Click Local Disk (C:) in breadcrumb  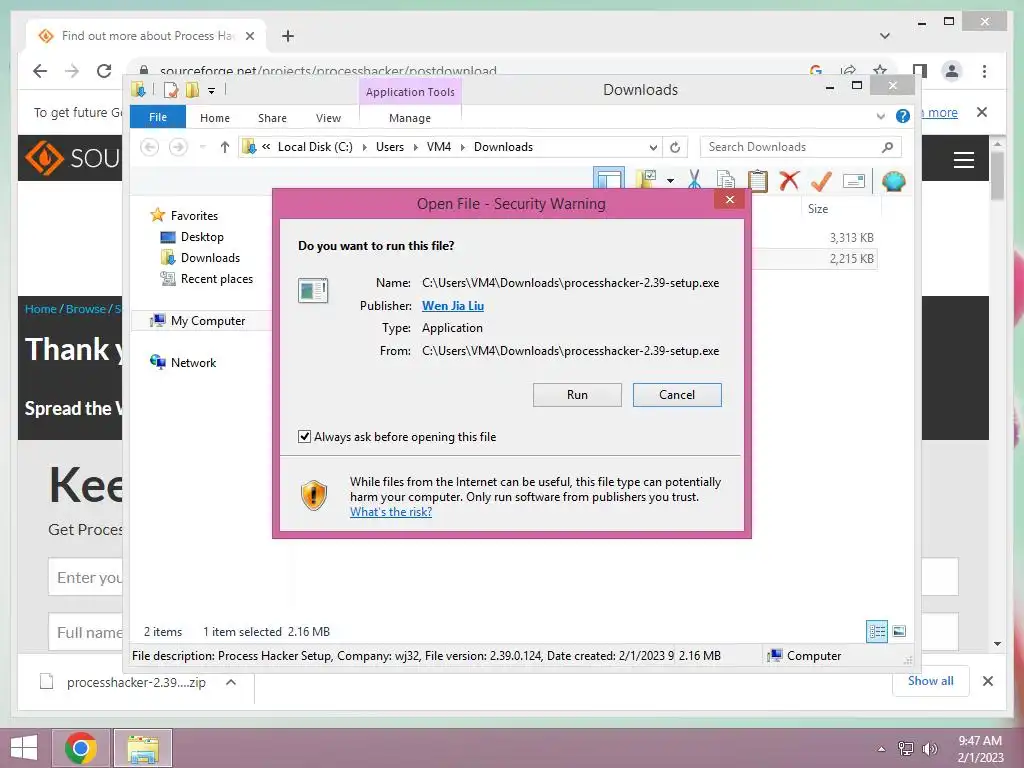(315, 147)
